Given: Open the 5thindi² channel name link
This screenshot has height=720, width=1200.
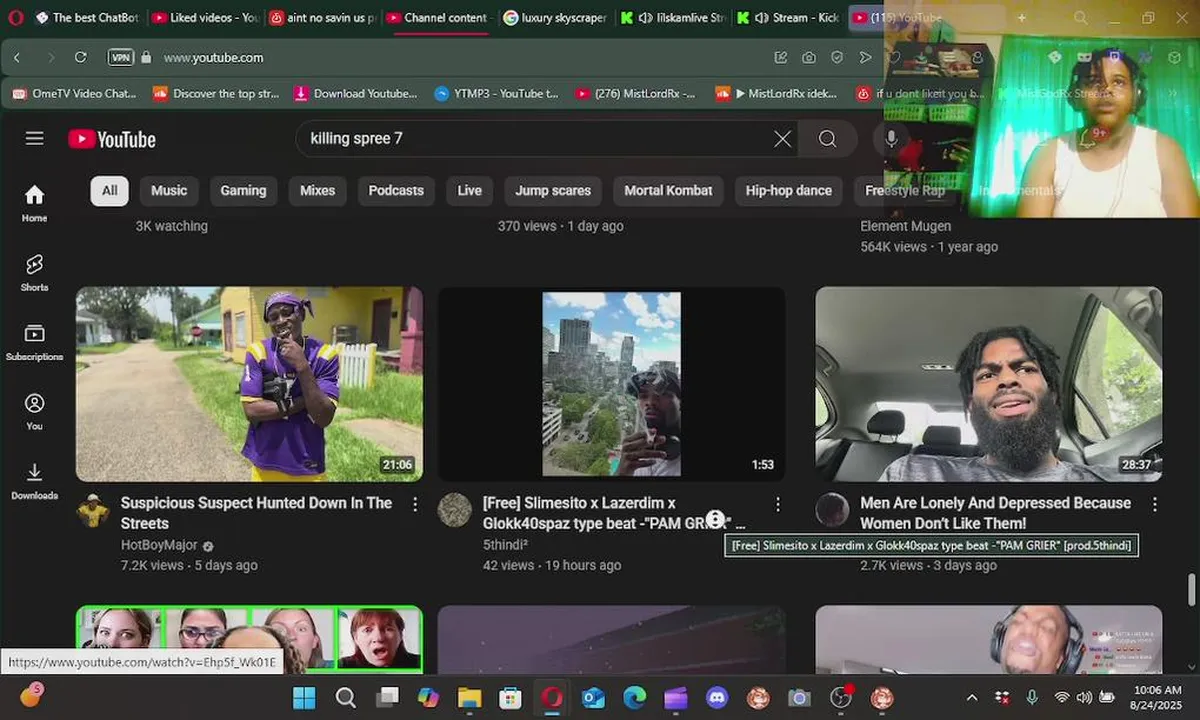Looking at the screenshot, I should point(505,546).
